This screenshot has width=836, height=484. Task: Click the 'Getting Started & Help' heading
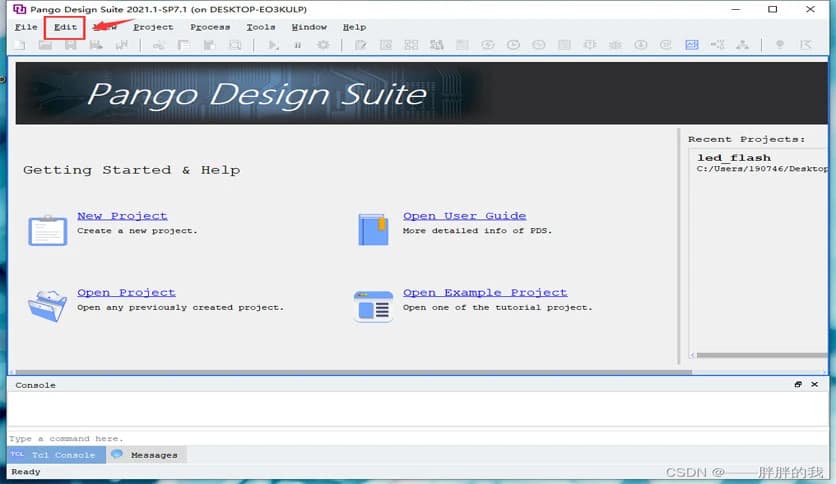[132, 170]
